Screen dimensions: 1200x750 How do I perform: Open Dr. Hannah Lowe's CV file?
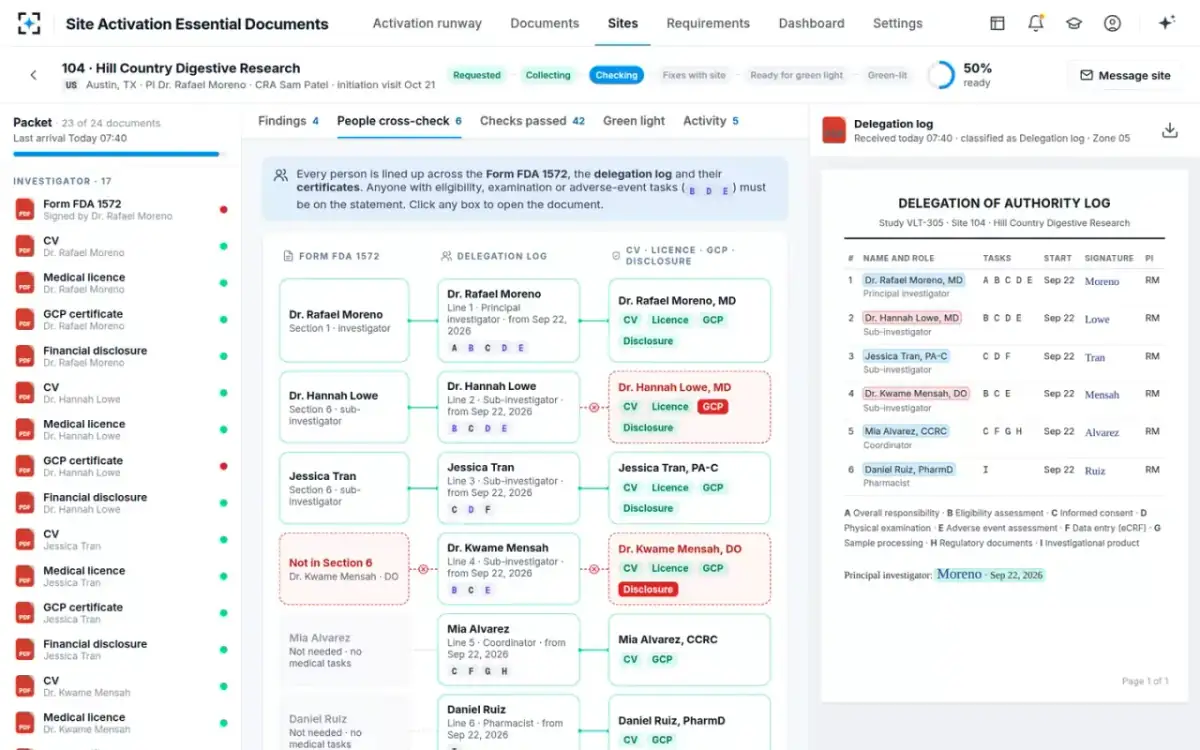point(120,393)
